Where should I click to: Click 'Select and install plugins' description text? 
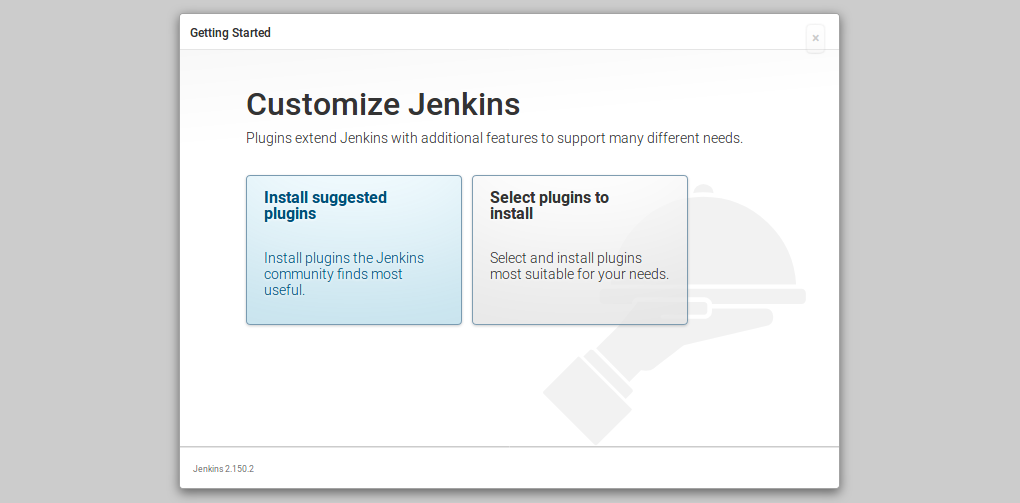tap(580, 266)
